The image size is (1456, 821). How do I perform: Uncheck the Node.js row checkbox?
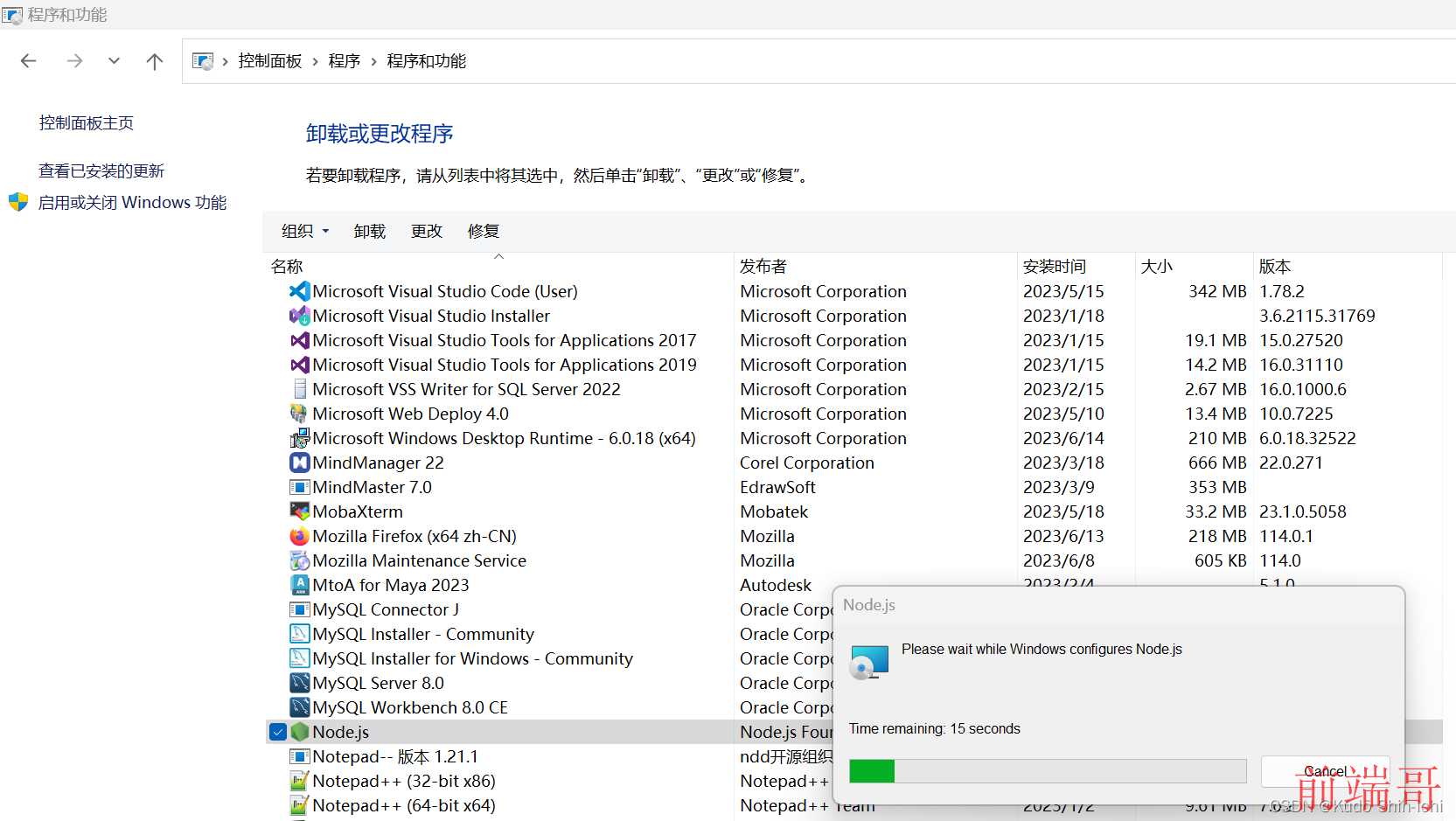click(x=278, y=732)
